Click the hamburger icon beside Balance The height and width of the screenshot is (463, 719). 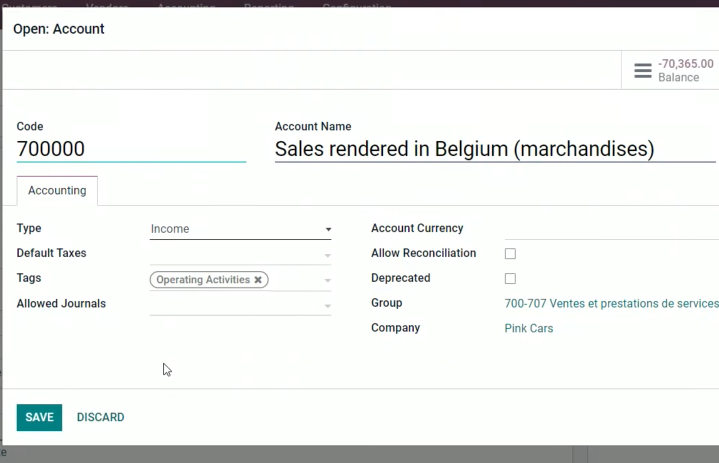click(x=643, y=71)
